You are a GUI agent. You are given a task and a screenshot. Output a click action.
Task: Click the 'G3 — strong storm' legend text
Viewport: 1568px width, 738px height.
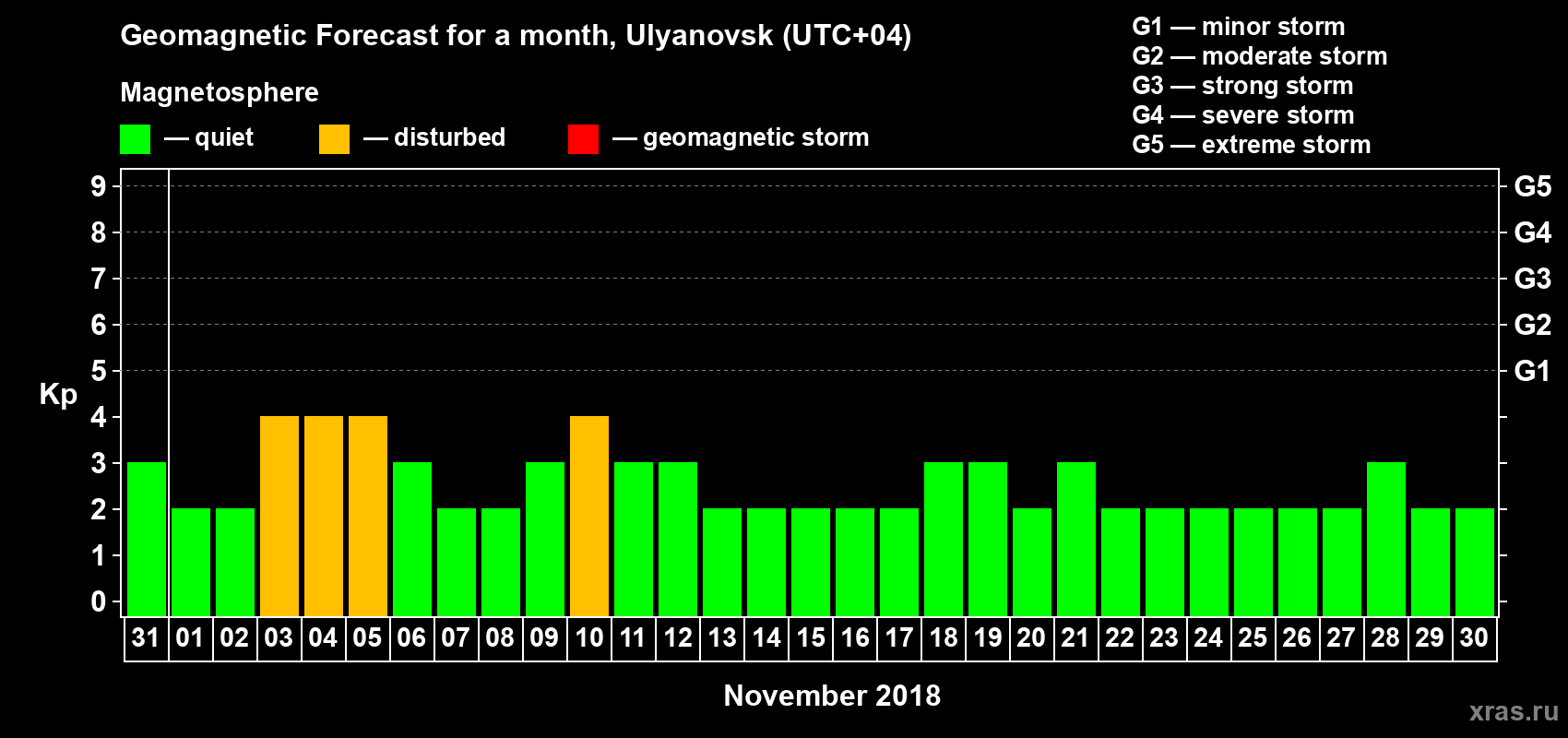[1243, 86]
